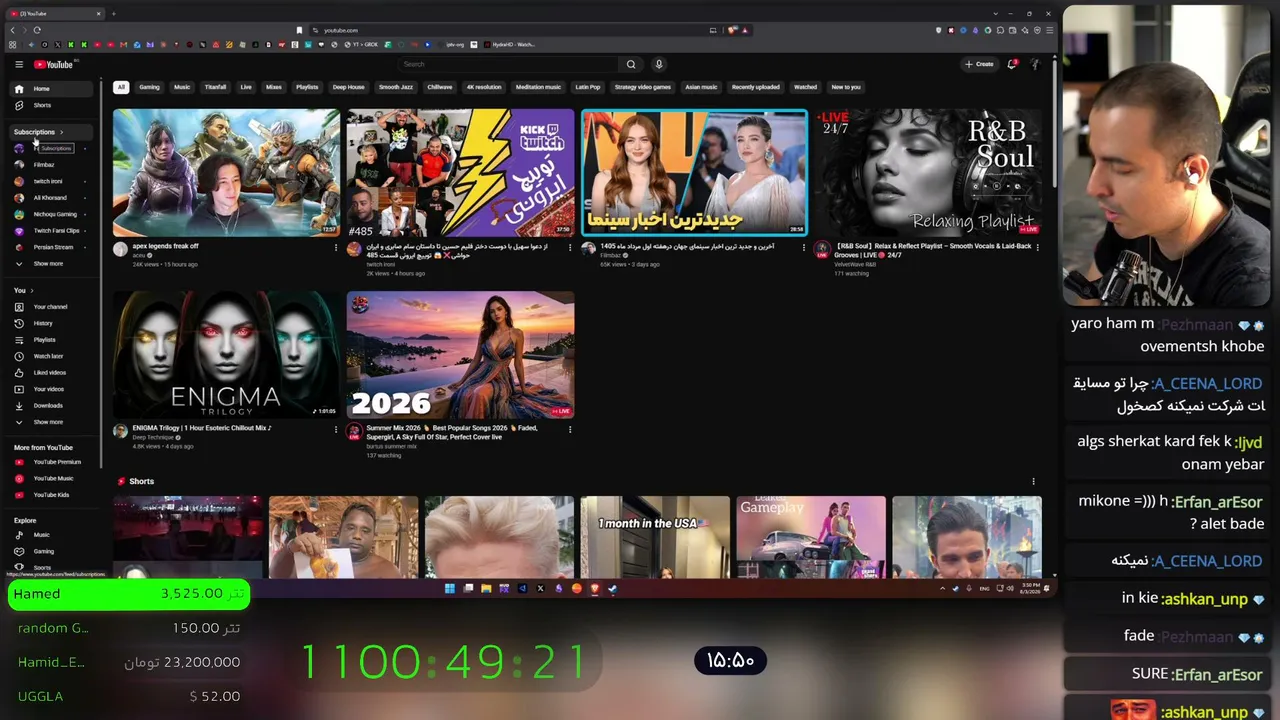The image size is (1280, 720).
Task: Play the Summer Mix 2026 live thumbnail
Action: click(x=461, y=355)
